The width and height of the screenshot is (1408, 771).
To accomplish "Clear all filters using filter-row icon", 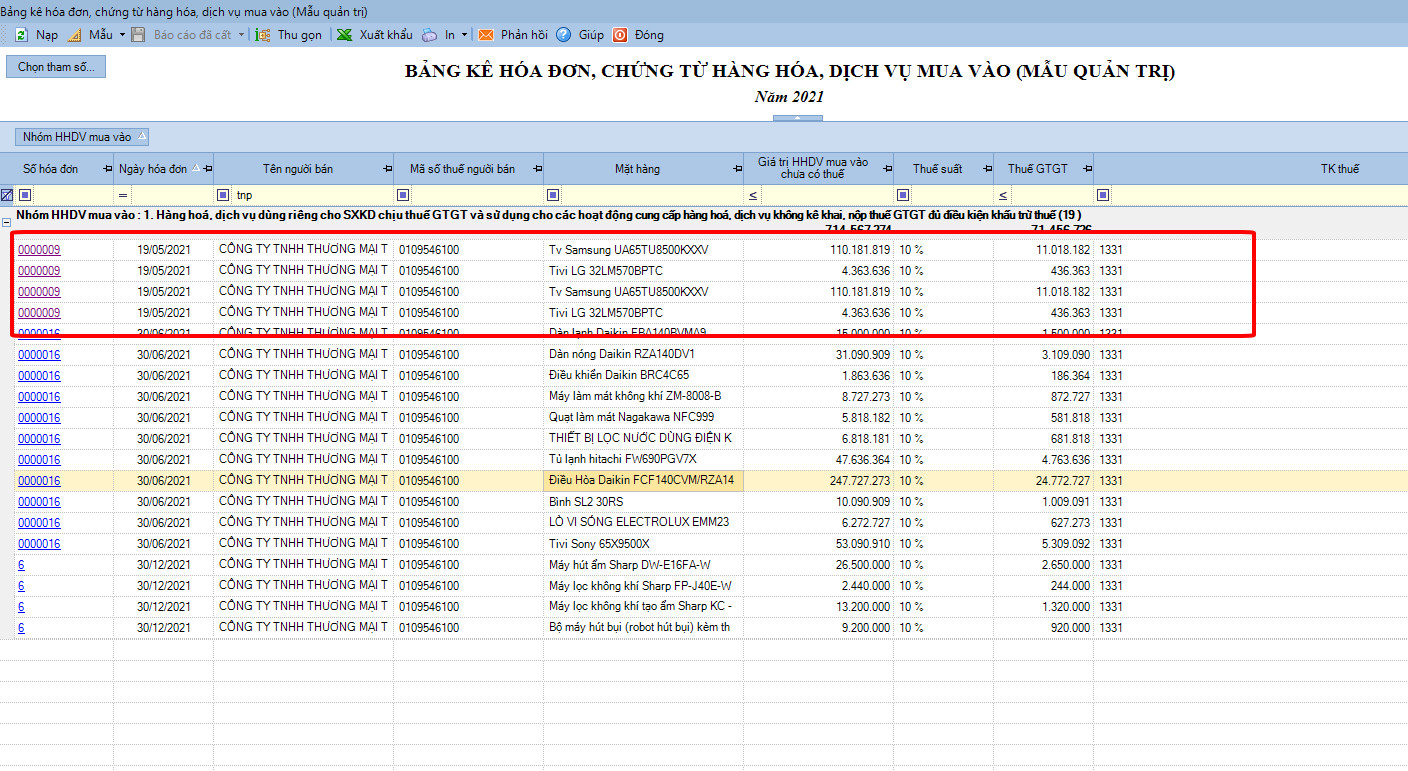I will [7, 195].
